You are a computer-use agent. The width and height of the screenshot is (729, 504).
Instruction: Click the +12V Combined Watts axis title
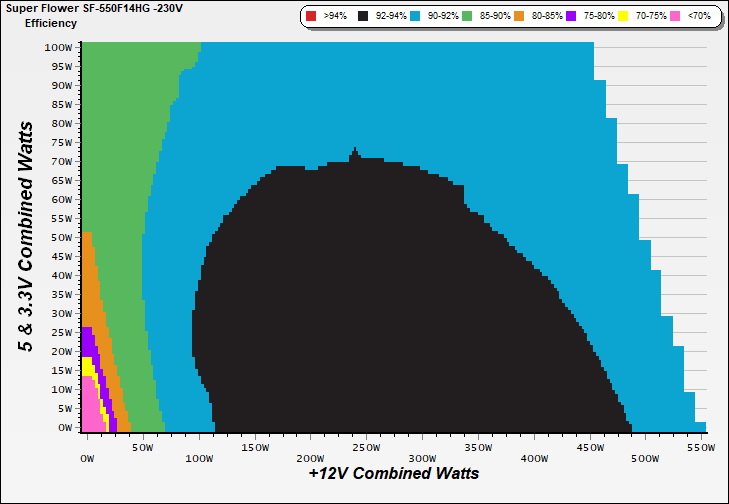(393, 473)
